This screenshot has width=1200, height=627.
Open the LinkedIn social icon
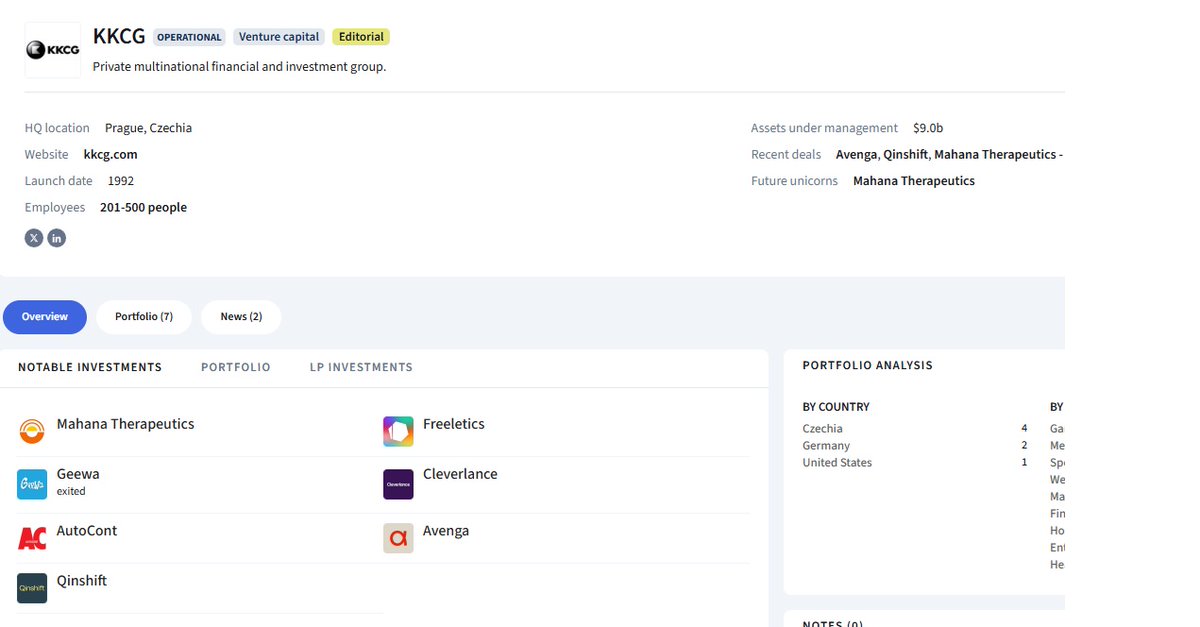coord(57,238)
